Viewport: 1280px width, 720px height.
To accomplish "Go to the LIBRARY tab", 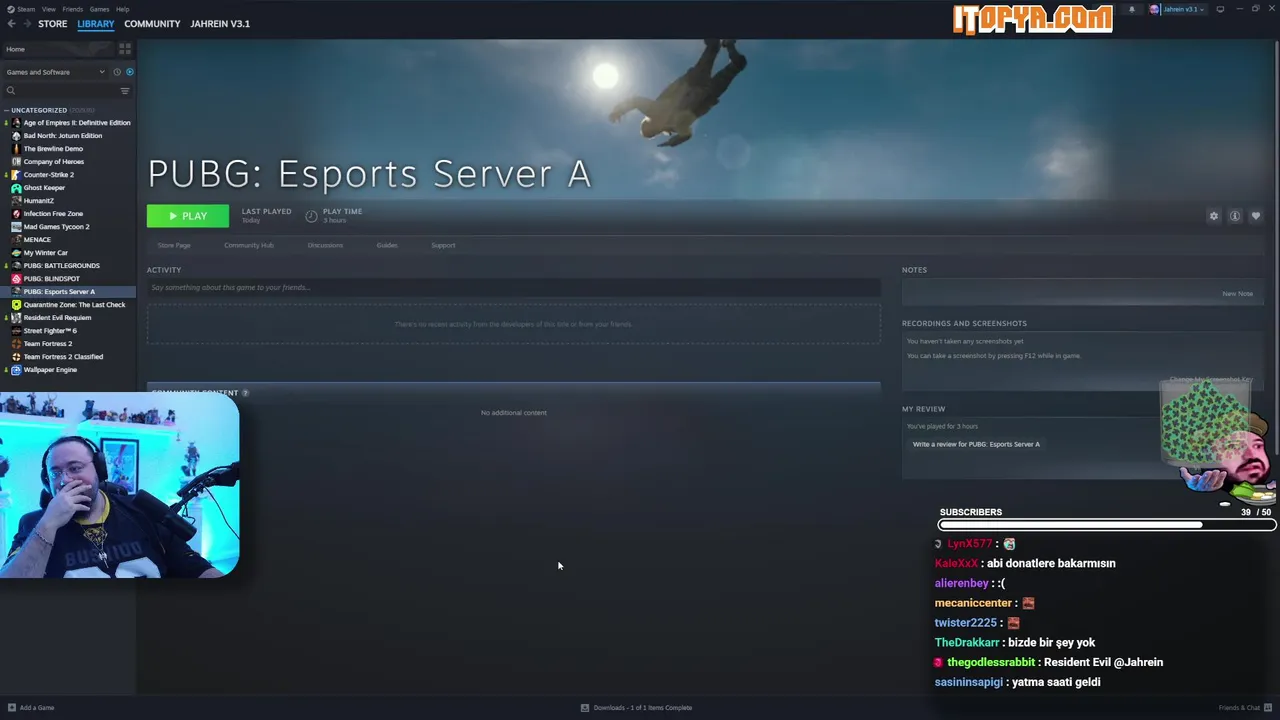I will click(96, 24).
